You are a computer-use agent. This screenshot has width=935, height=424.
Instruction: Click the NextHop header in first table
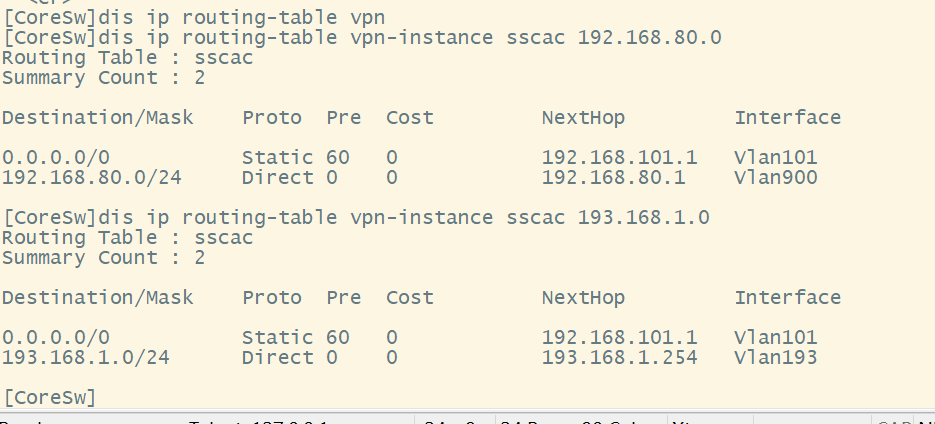click(x=583, y=118)
